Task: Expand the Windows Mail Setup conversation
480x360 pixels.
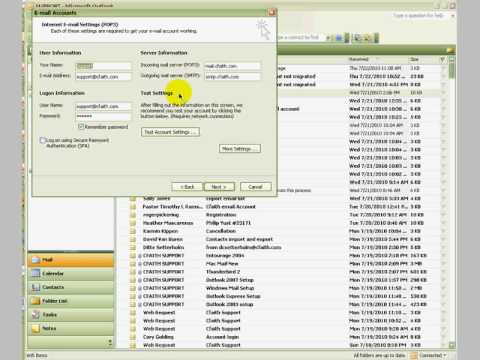Action: [140, 288]
